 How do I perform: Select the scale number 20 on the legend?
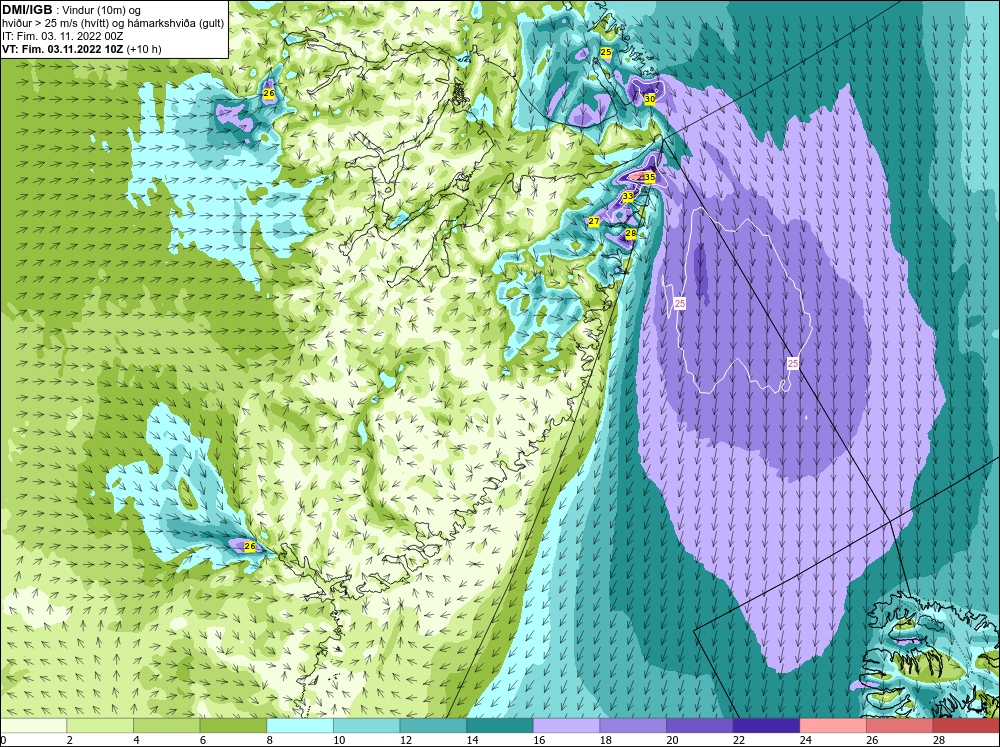click(x=673, y=740)
